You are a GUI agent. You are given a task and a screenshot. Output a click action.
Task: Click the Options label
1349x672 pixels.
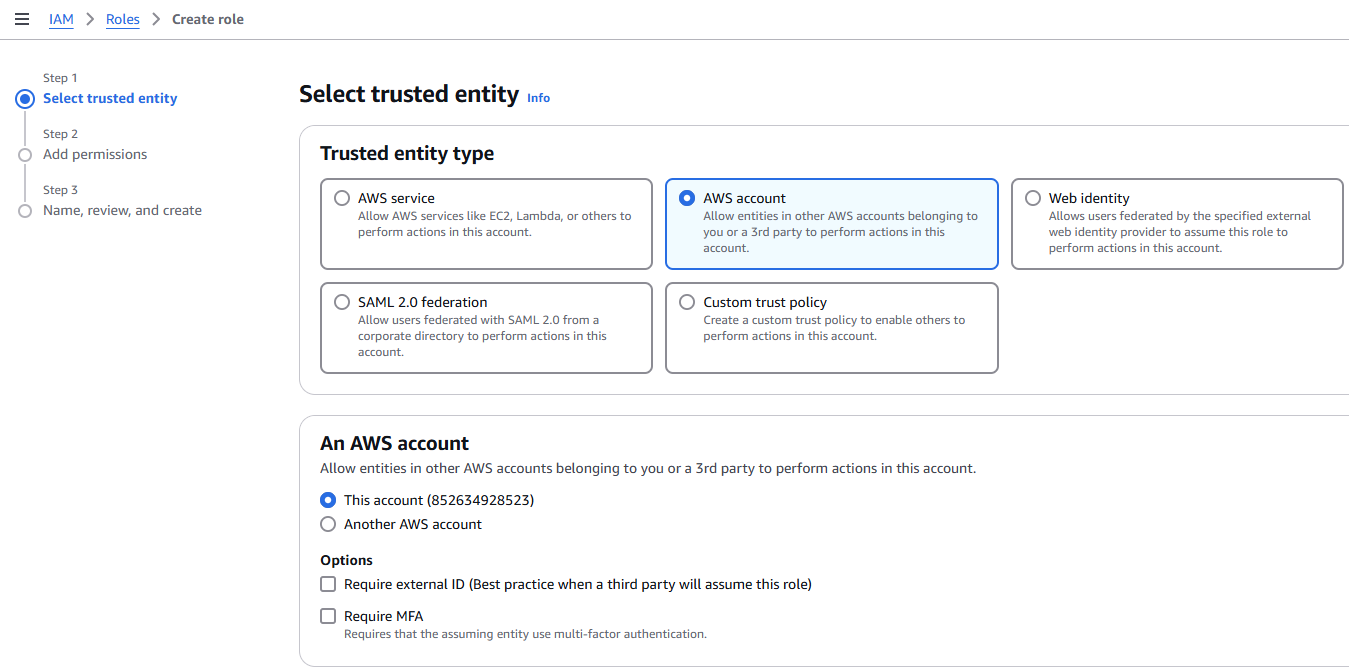346,560
